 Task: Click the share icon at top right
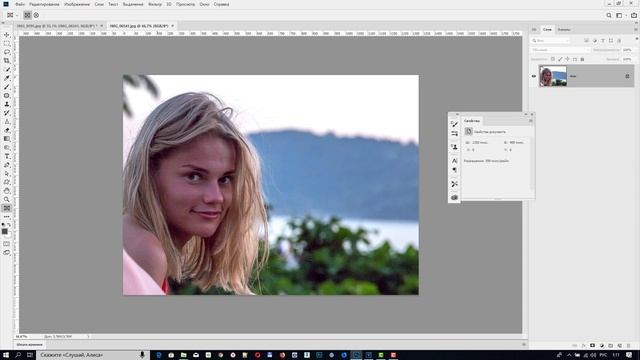(x=634, y=15)
